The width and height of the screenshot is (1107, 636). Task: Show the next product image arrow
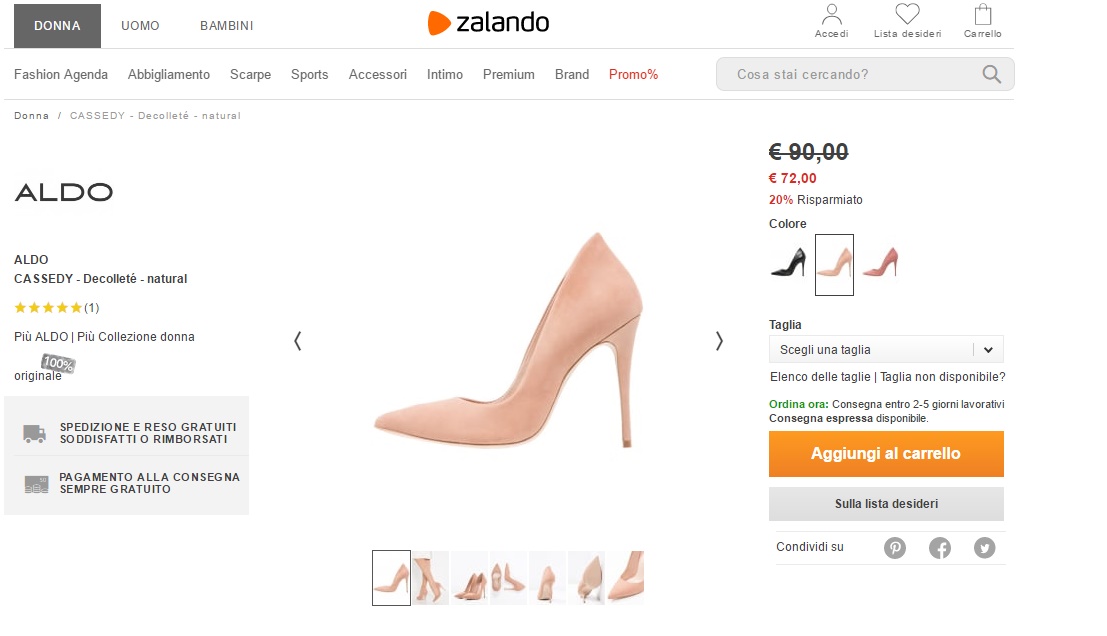(x=719, y=341)
